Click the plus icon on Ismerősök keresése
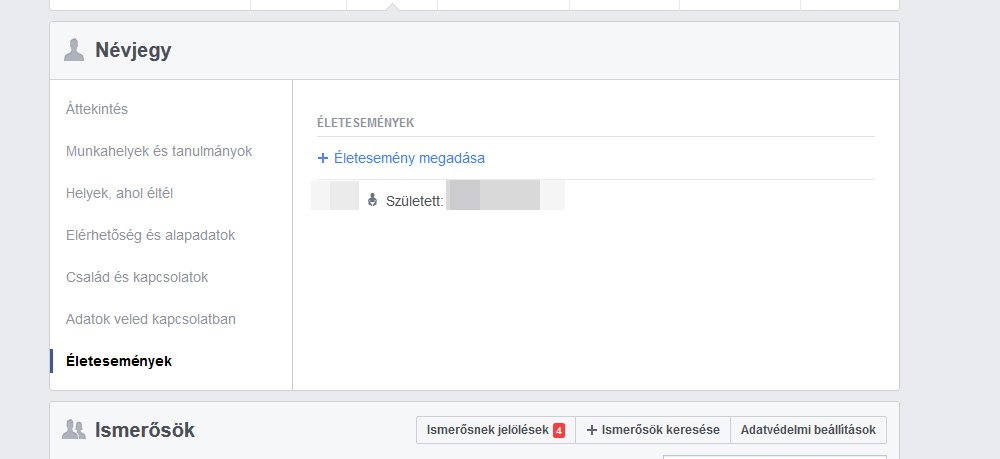 (x=592, y=430)
